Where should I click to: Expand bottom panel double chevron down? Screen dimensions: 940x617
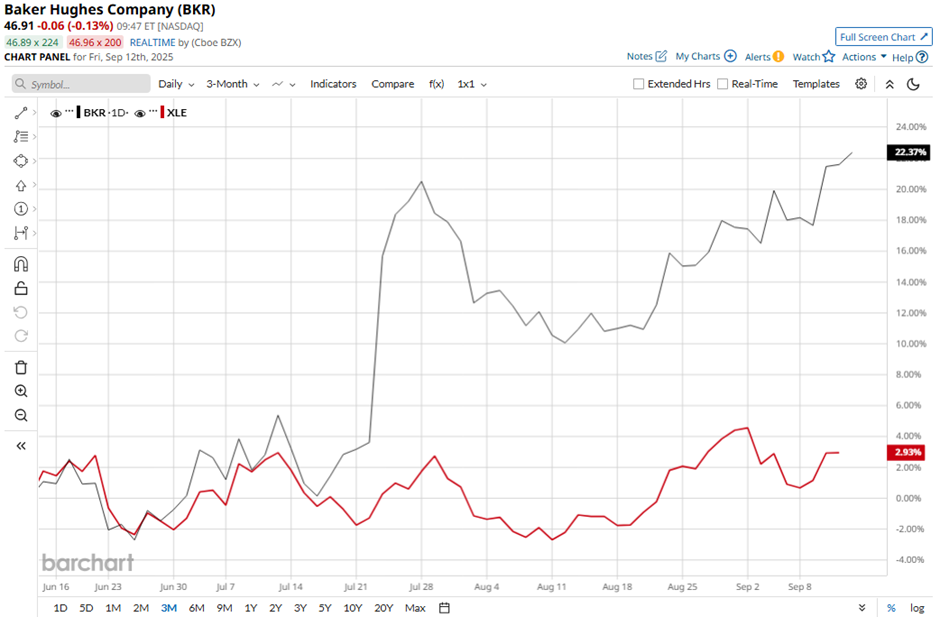[x=862, y=608]
